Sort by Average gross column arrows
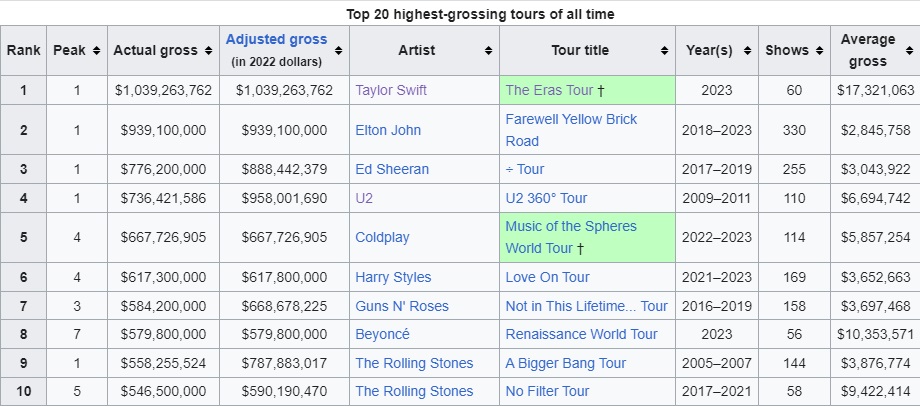This screenshot has width=920, height=406. click(906, 51)
